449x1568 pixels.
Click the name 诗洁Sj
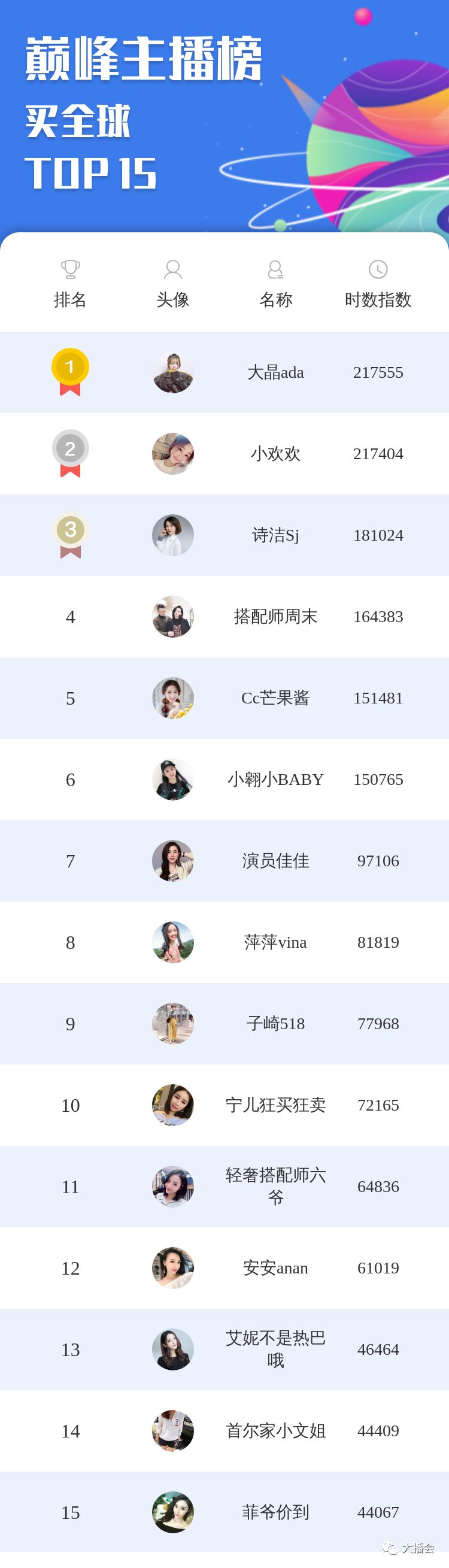pos(275,535)
